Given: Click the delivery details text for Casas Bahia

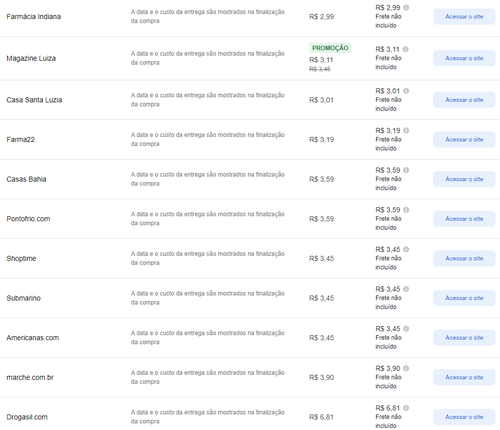Looking at the screenshot, I should (208, 179).
